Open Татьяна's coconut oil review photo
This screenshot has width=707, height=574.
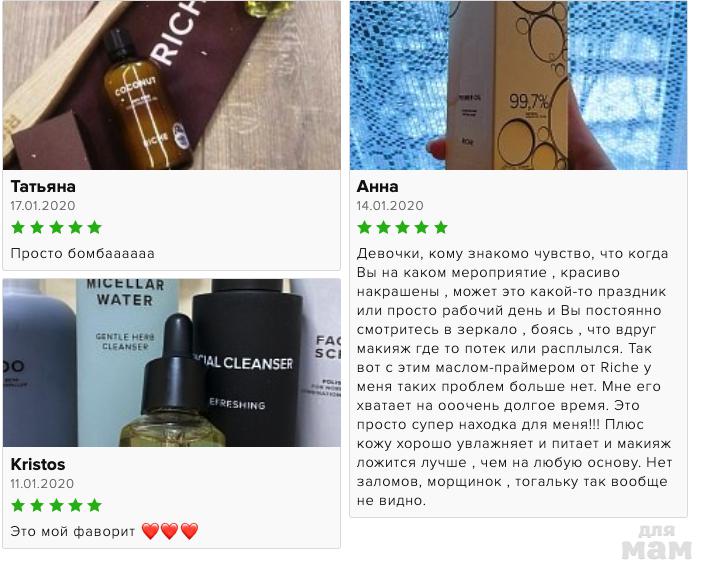click(172, 85)
